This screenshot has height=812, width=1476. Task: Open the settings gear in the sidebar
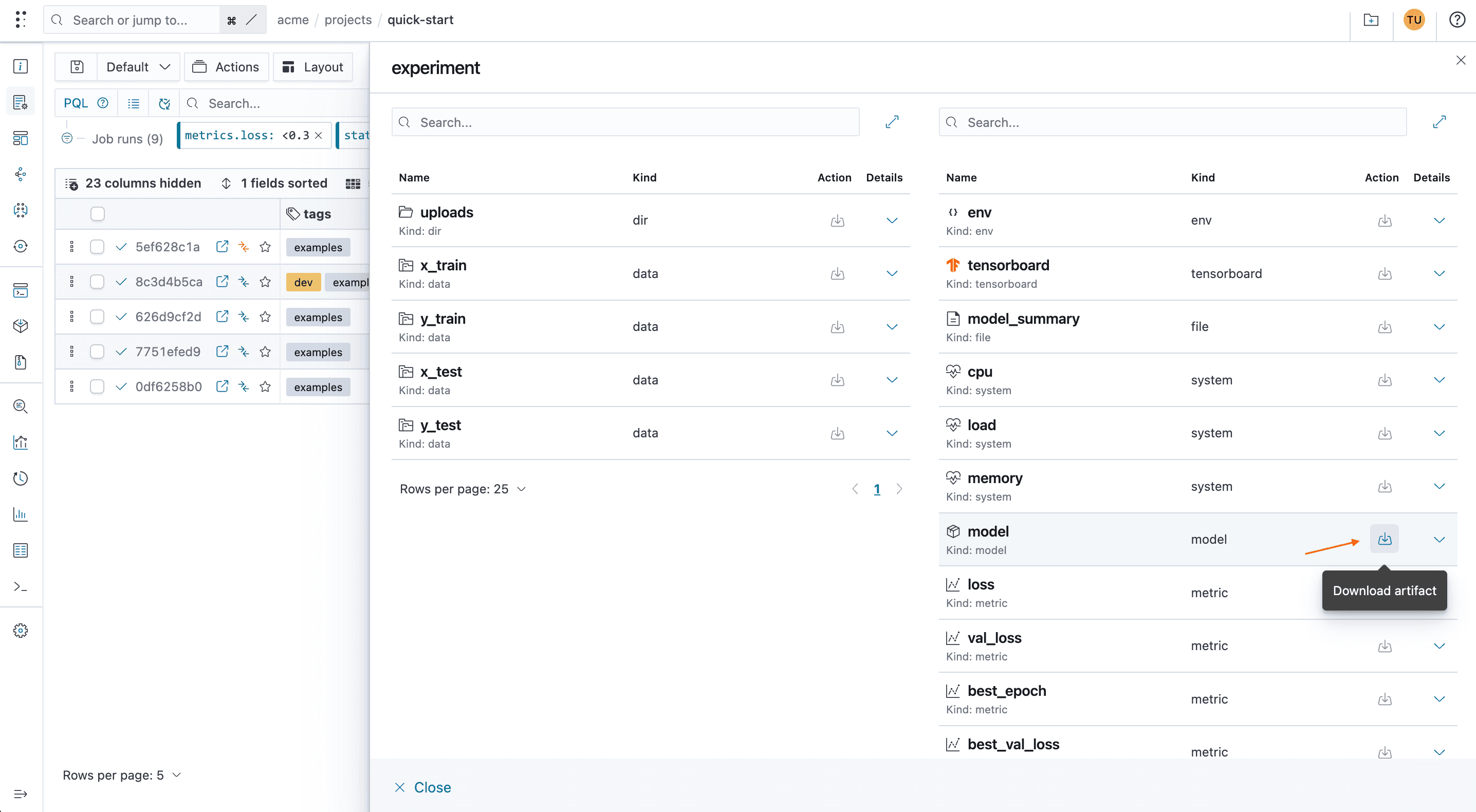click(x=20, y=630)
